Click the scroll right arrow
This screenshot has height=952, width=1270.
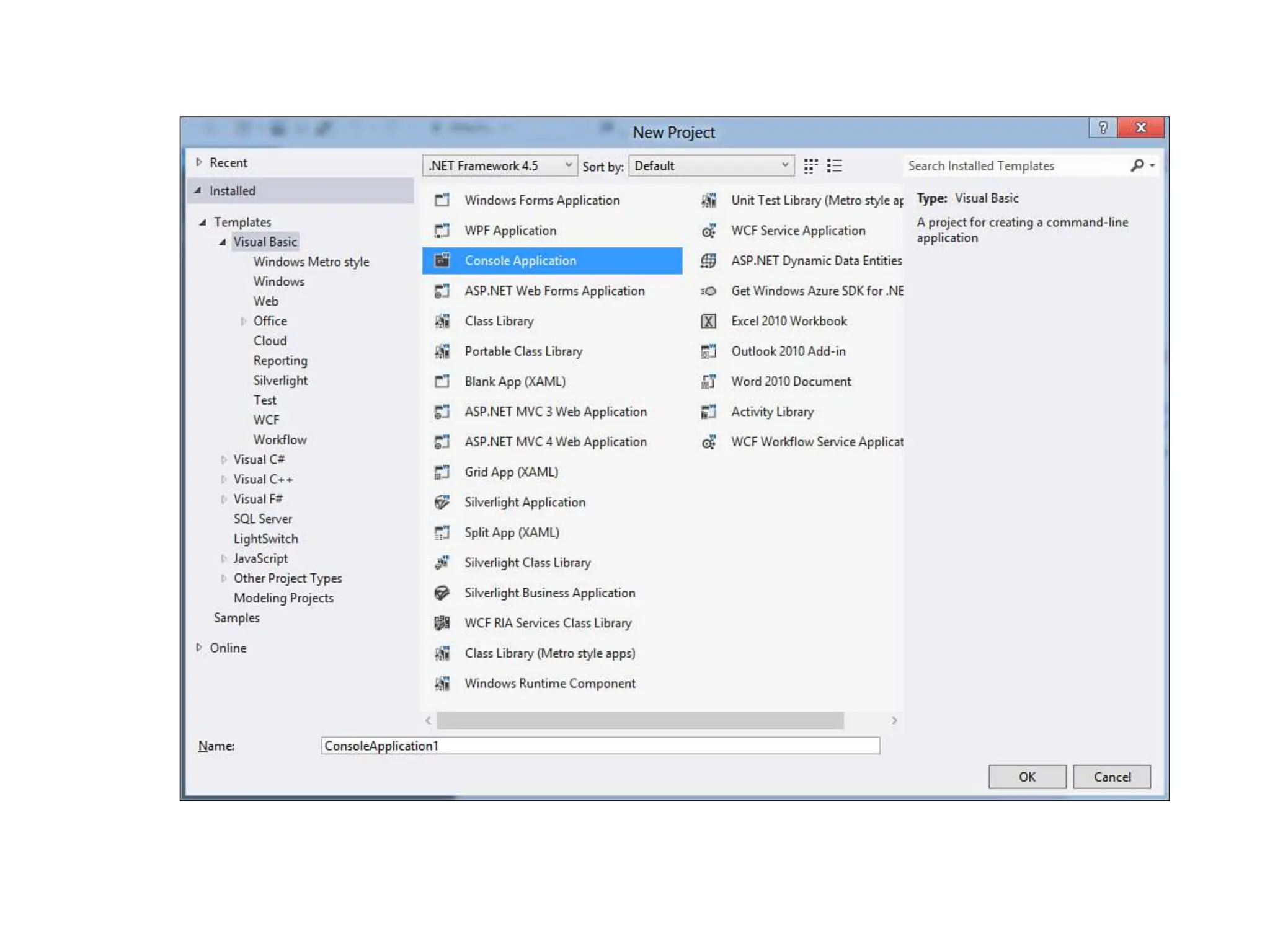894,720
